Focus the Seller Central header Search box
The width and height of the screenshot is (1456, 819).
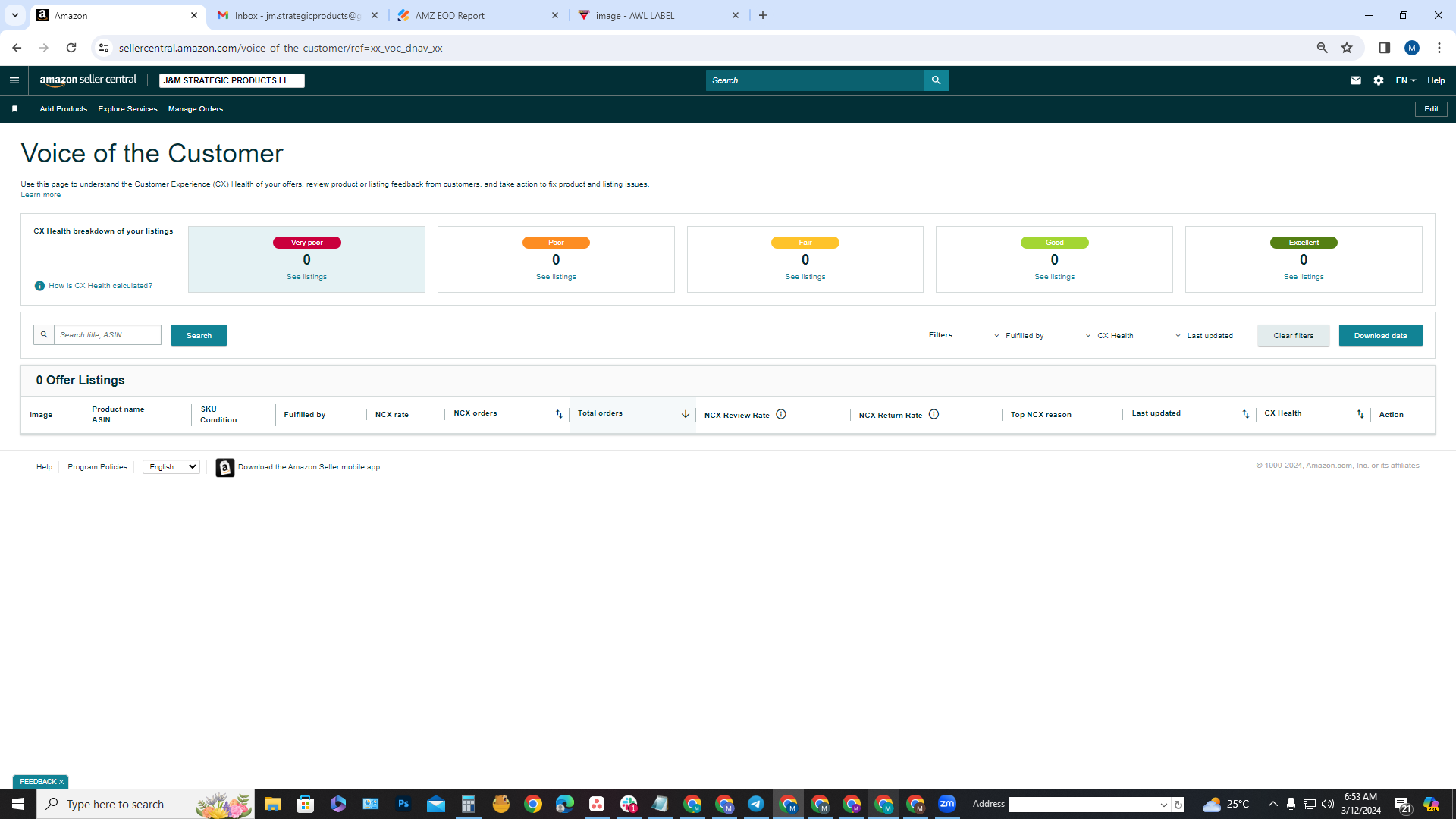[814, 80]
